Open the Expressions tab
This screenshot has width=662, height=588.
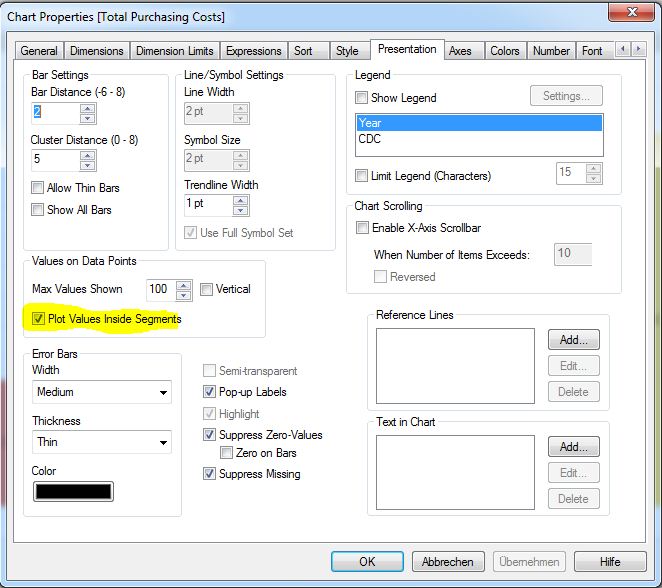[x=254, y=51]
